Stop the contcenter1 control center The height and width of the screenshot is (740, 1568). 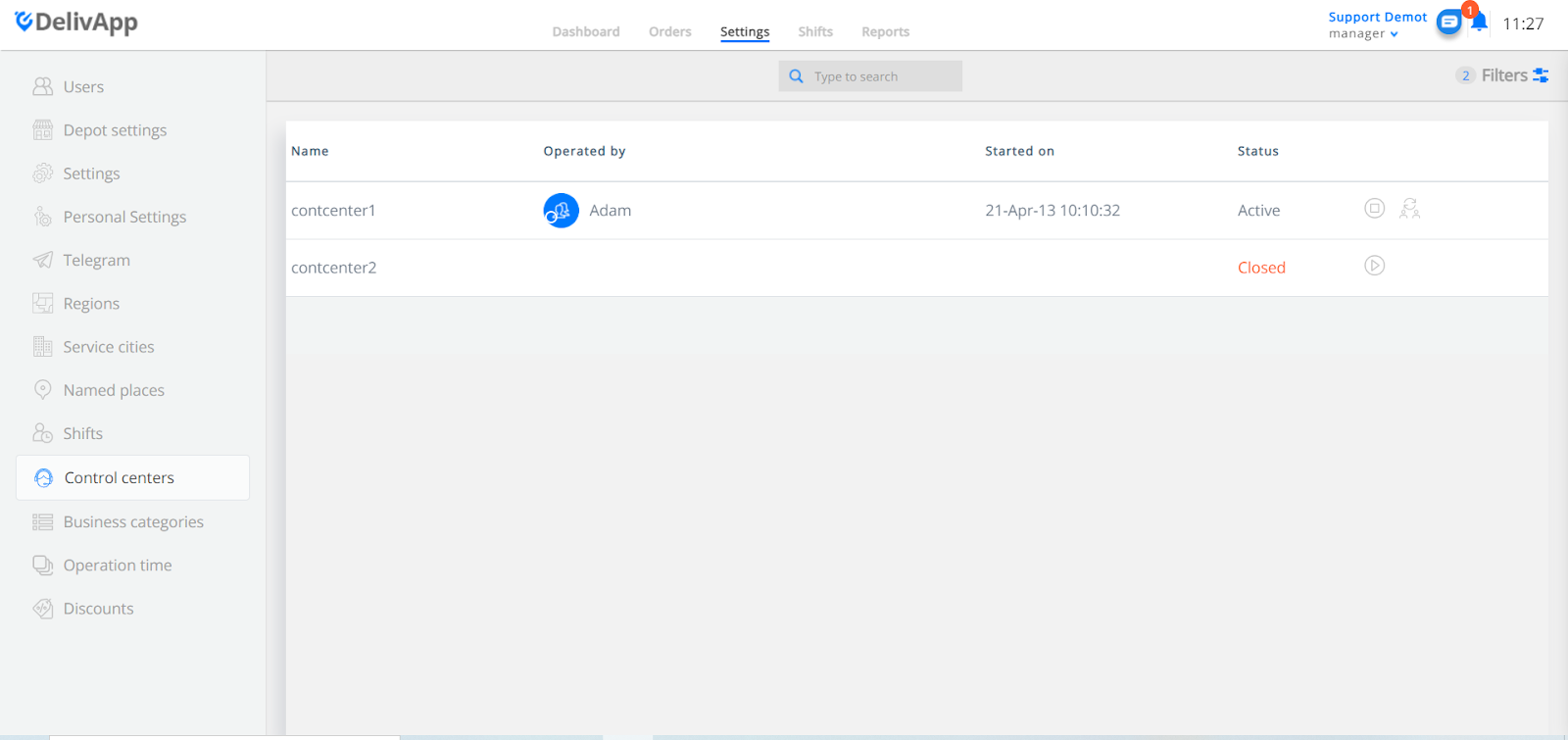pos(1374,208)
